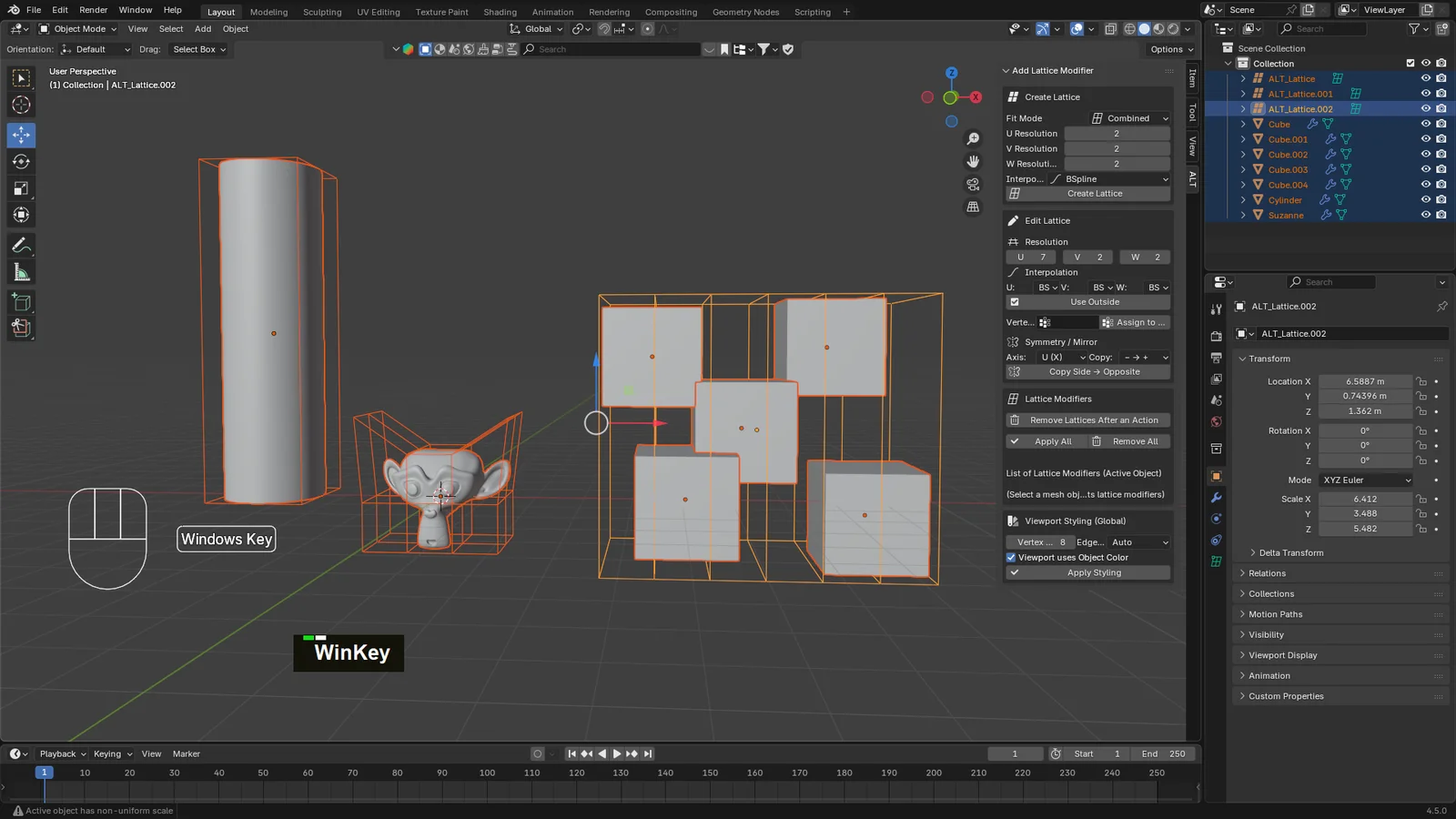Open World Properties in the properties editor
The image size is (1456, 819).
pyautogui.click(x=1216, y=421)
